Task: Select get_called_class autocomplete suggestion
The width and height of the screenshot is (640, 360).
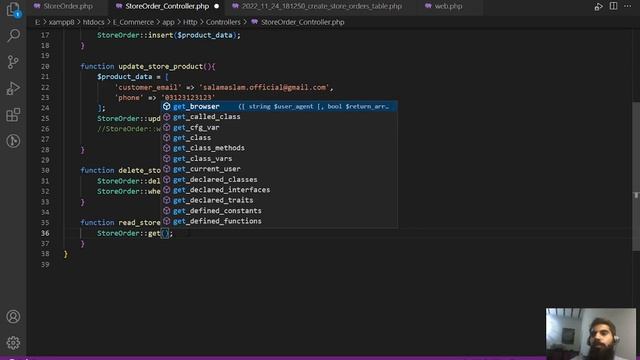Action: click(x=279, y=117)
